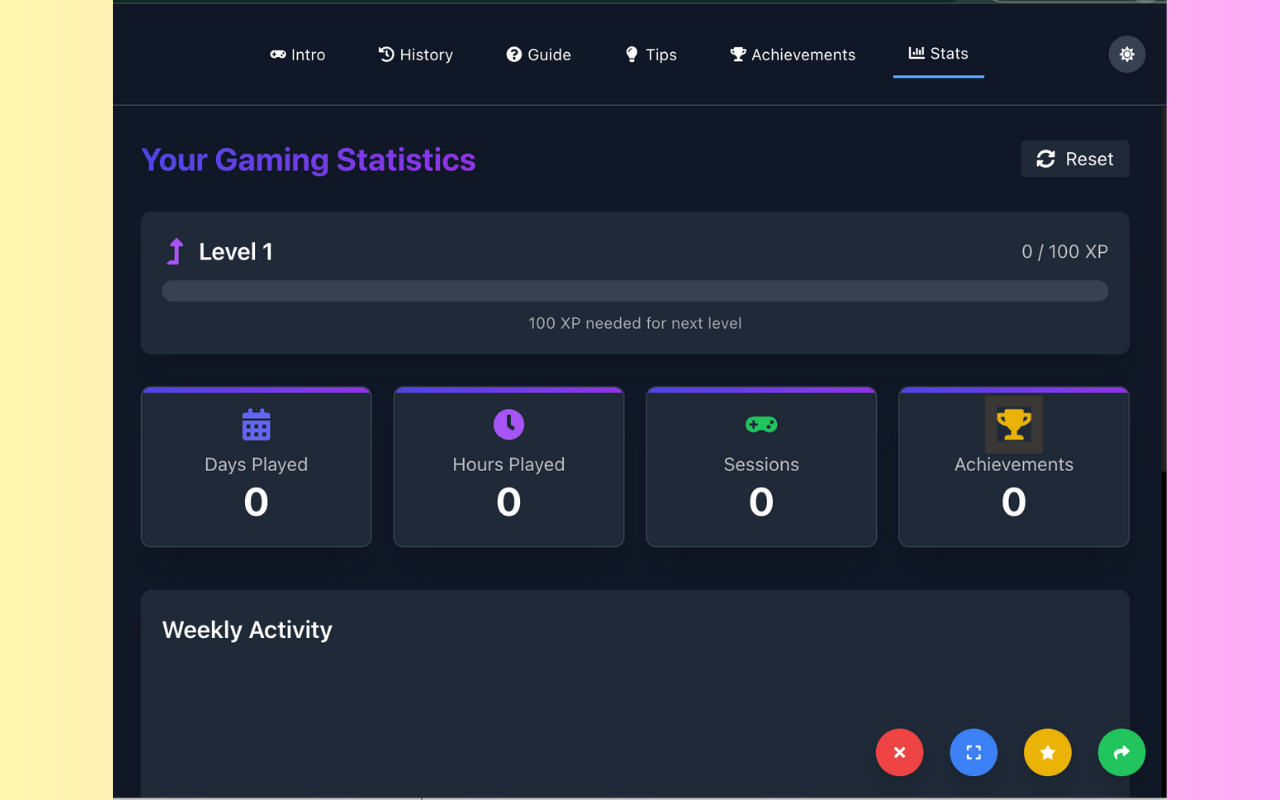
Task: Toggle the light/dark theme button
Action: pos(1126,54)
